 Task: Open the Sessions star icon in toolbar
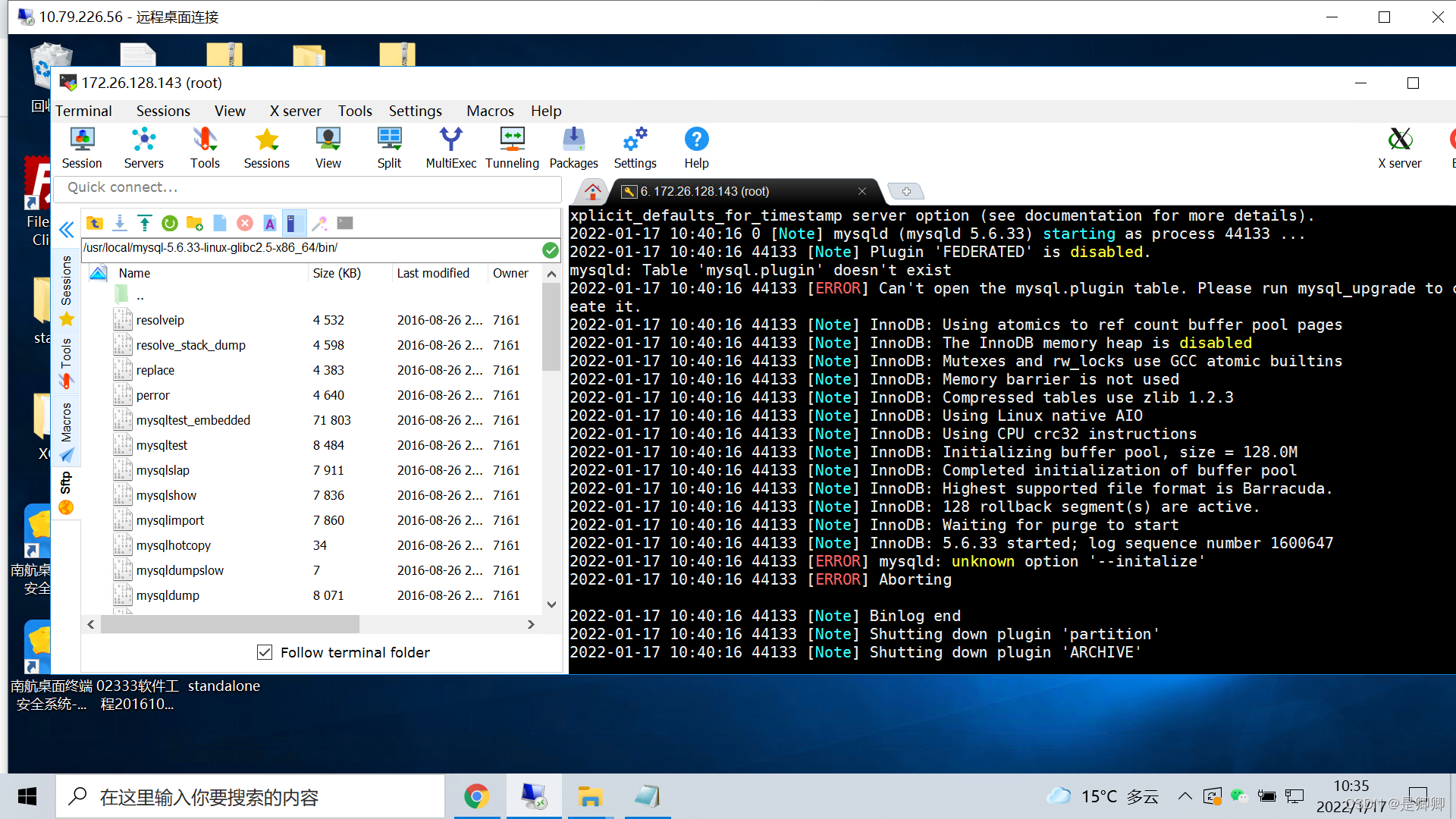tap(266, 148)
